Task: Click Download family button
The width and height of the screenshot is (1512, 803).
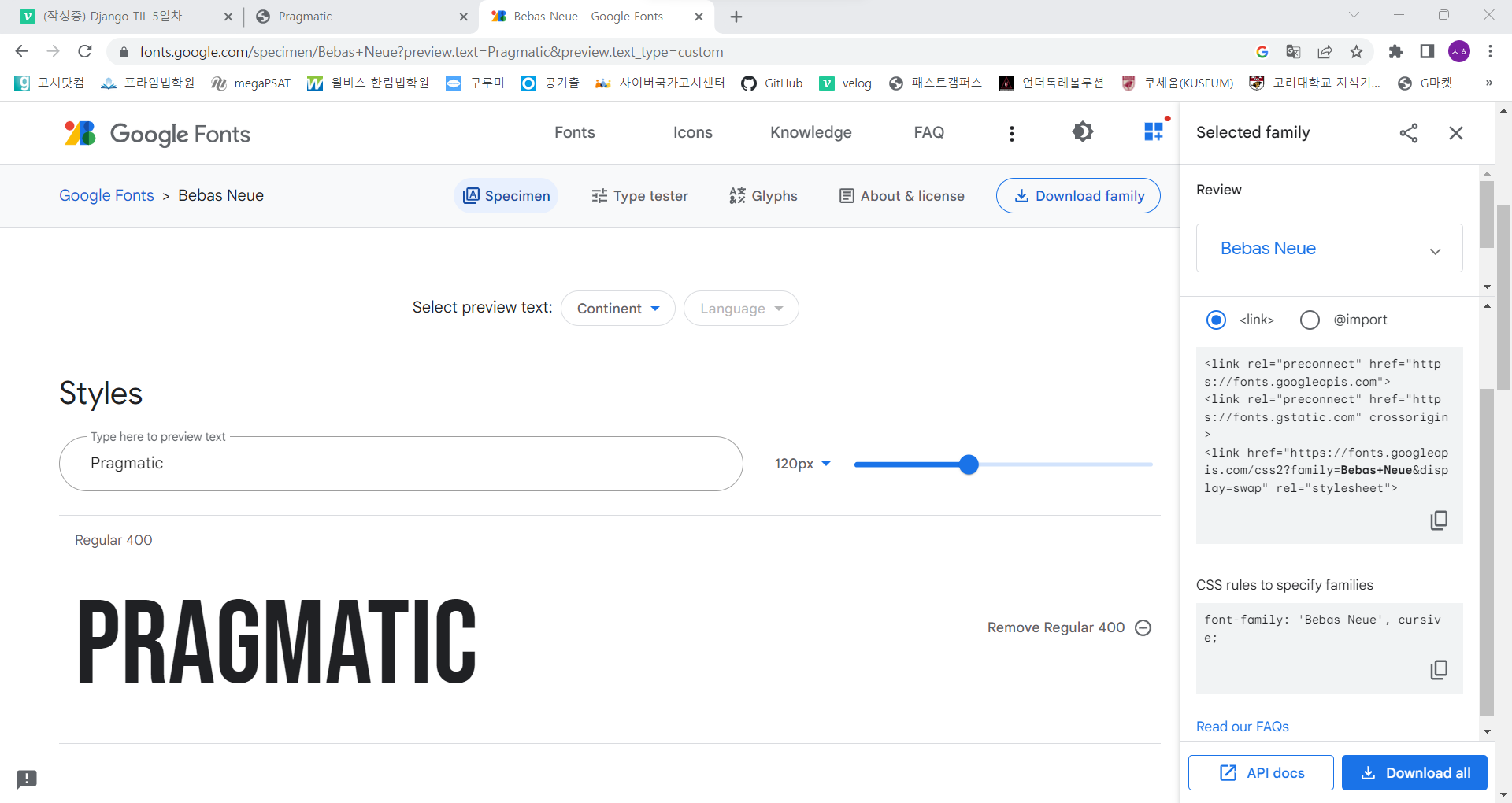Action: pyautogui.click(x=1078, y=196)
